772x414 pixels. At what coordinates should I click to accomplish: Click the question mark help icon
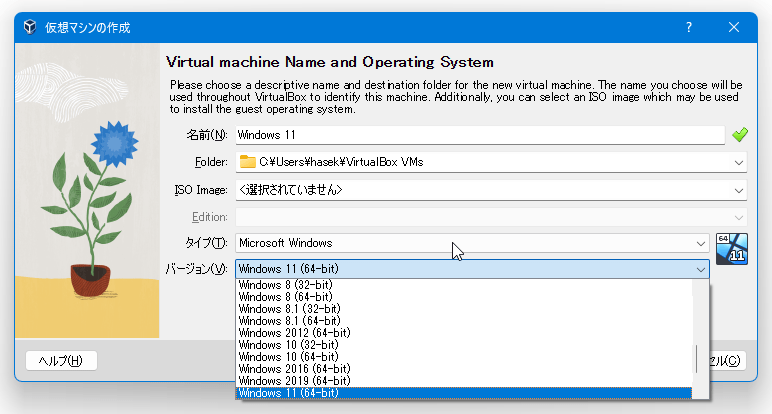point(689,27)
